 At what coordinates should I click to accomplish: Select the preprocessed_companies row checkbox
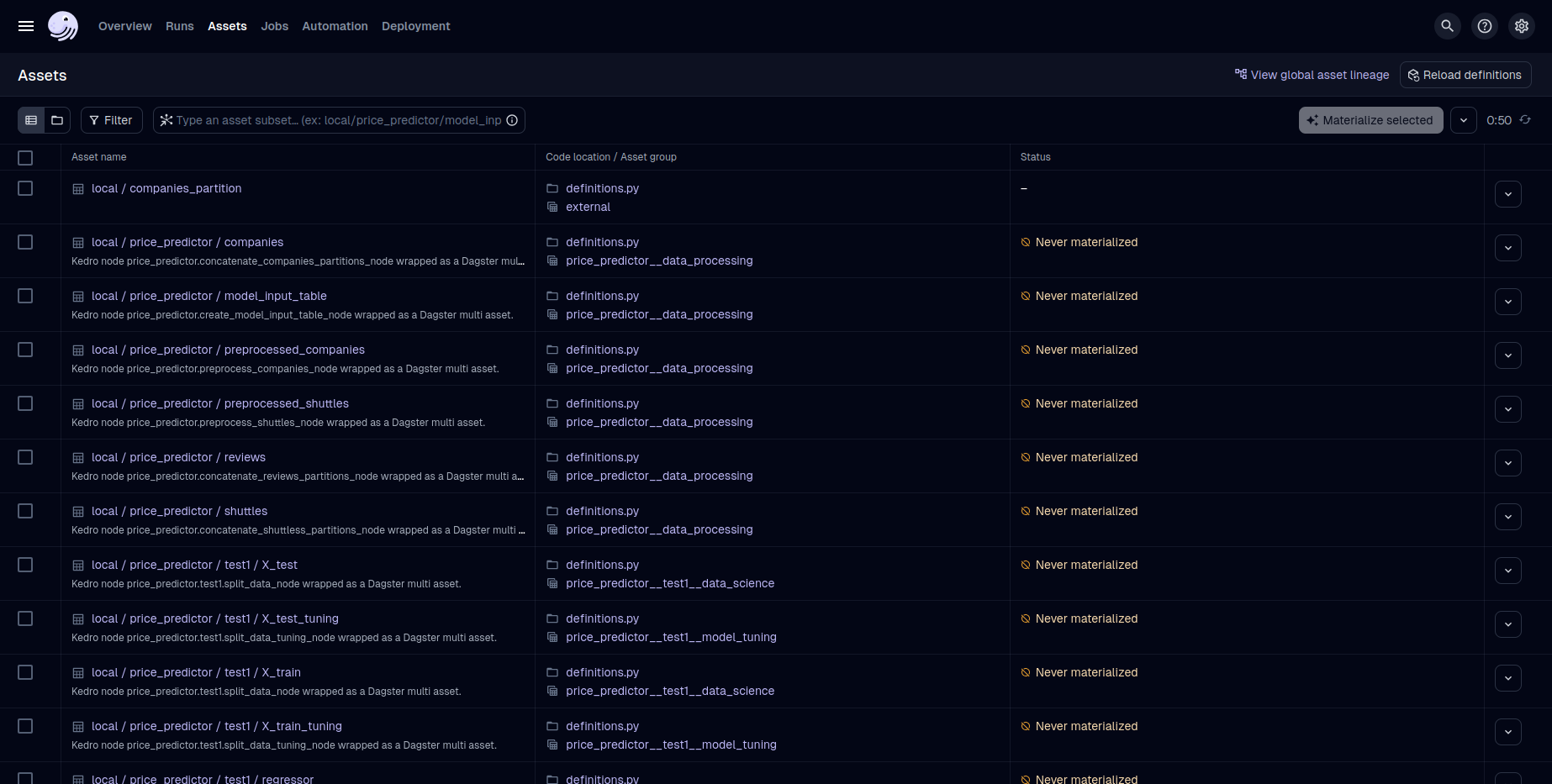pyautogui.click(x=25, y=350)
